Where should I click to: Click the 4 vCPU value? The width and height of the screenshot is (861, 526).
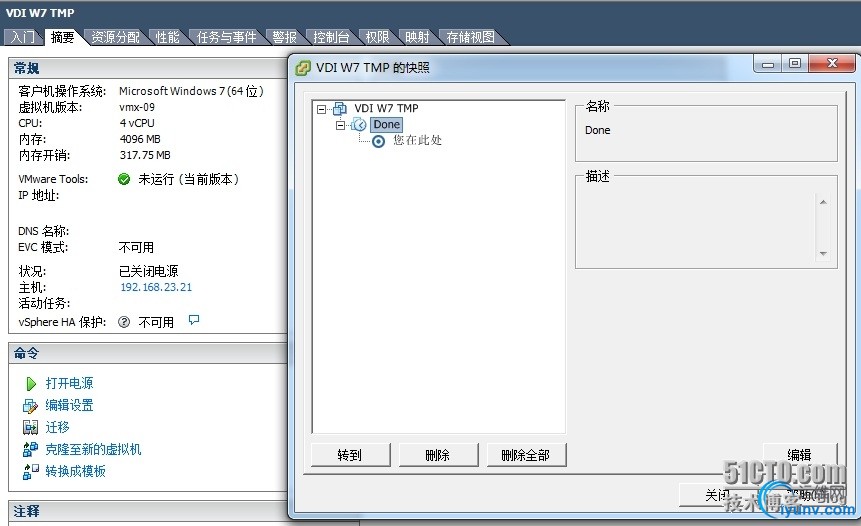(x=137, y=123)
